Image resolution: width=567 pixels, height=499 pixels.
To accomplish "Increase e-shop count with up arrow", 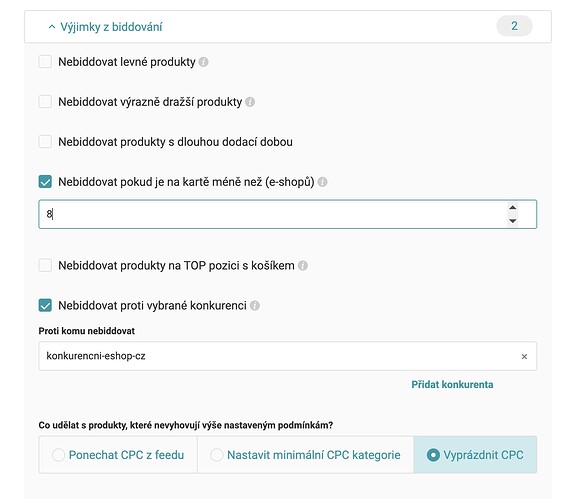I will 512,208.
